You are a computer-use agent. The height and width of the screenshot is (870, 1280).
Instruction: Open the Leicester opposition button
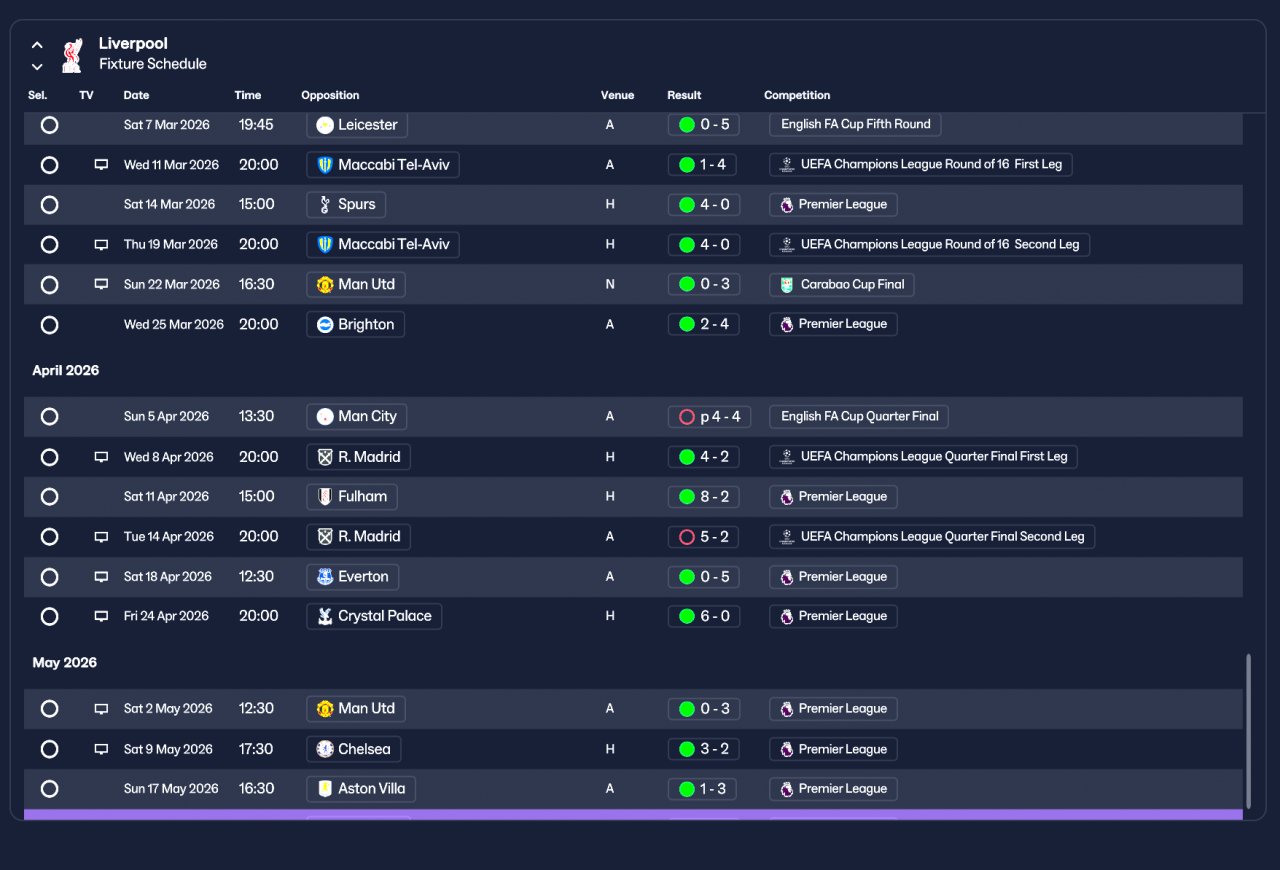pos(357,125)
